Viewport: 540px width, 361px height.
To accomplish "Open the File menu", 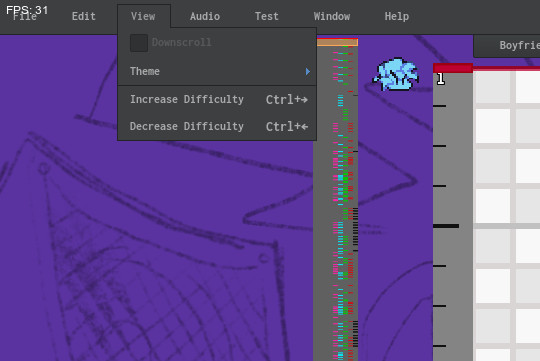I will (x=25, y=16).
